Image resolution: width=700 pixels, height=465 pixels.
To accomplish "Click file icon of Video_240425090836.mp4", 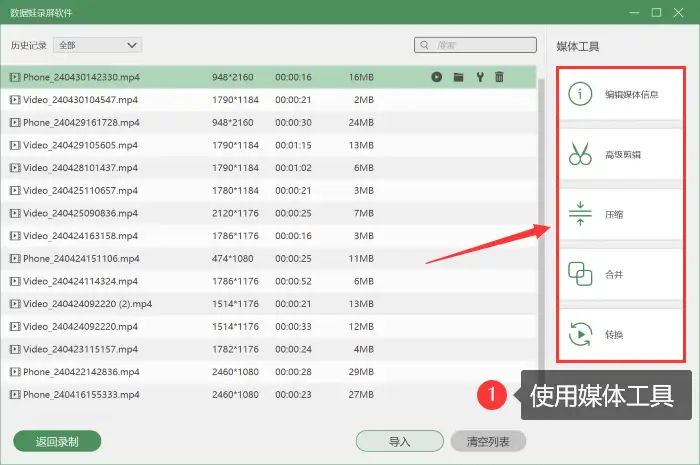I will (15, 213).
